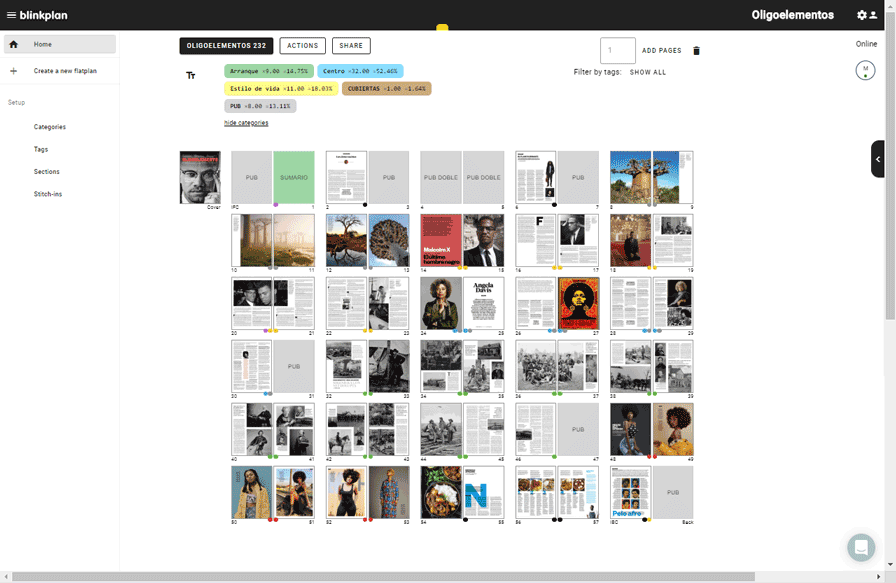
Task: Select the grey PUB category tag
Action: pos(260,106)
